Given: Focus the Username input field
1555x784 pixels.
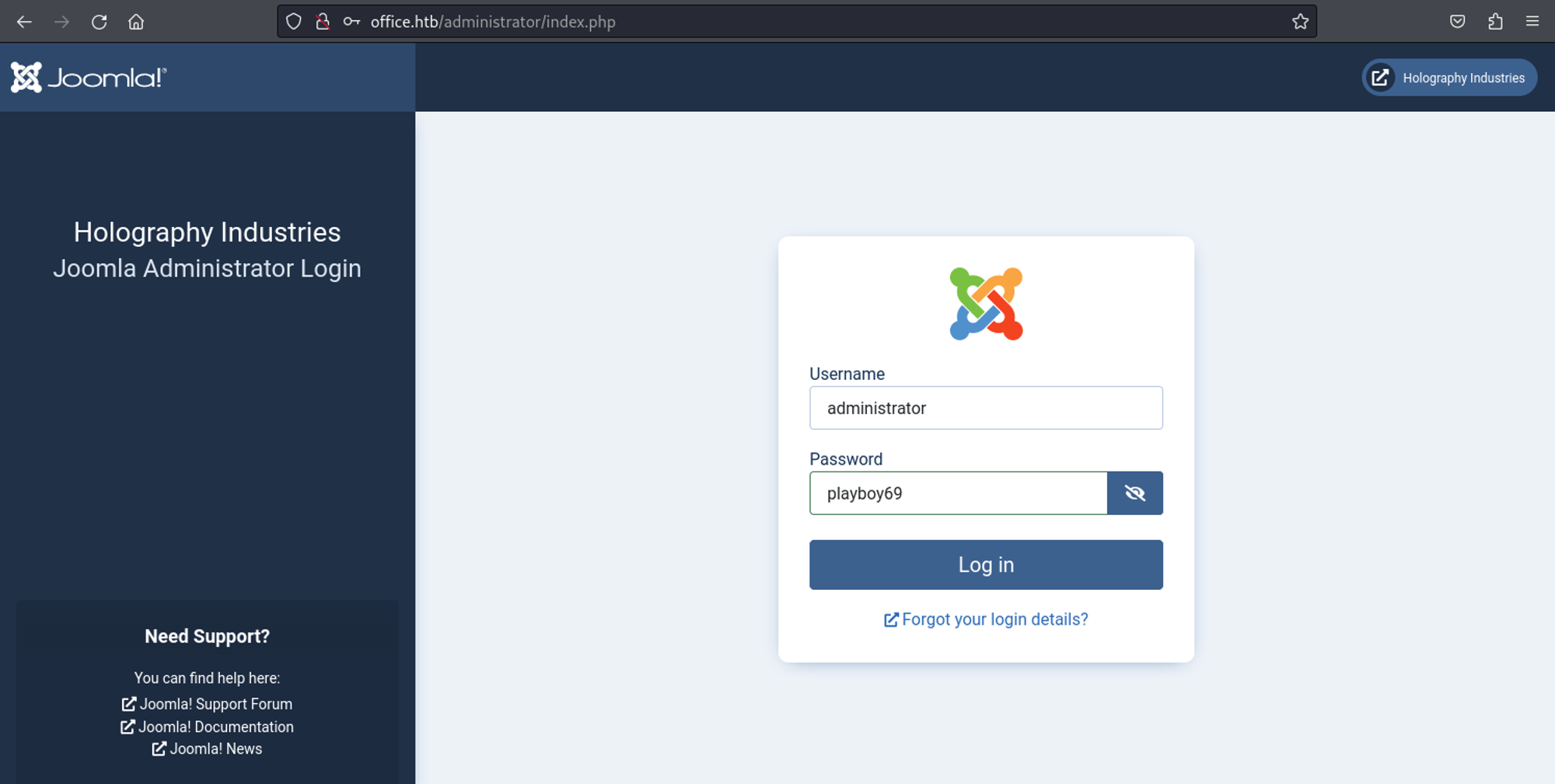Looking at the screenshot, I should (x=986, y=408).
